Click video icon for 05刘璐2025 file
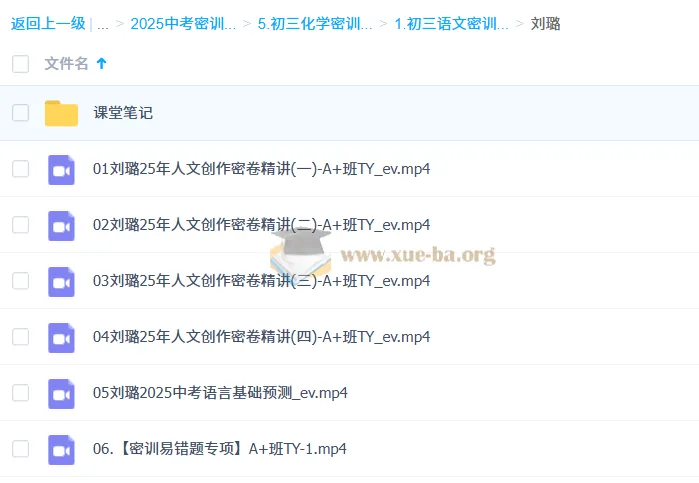The height and width of the screenshot is (483, 699). [x=61, y=393]
